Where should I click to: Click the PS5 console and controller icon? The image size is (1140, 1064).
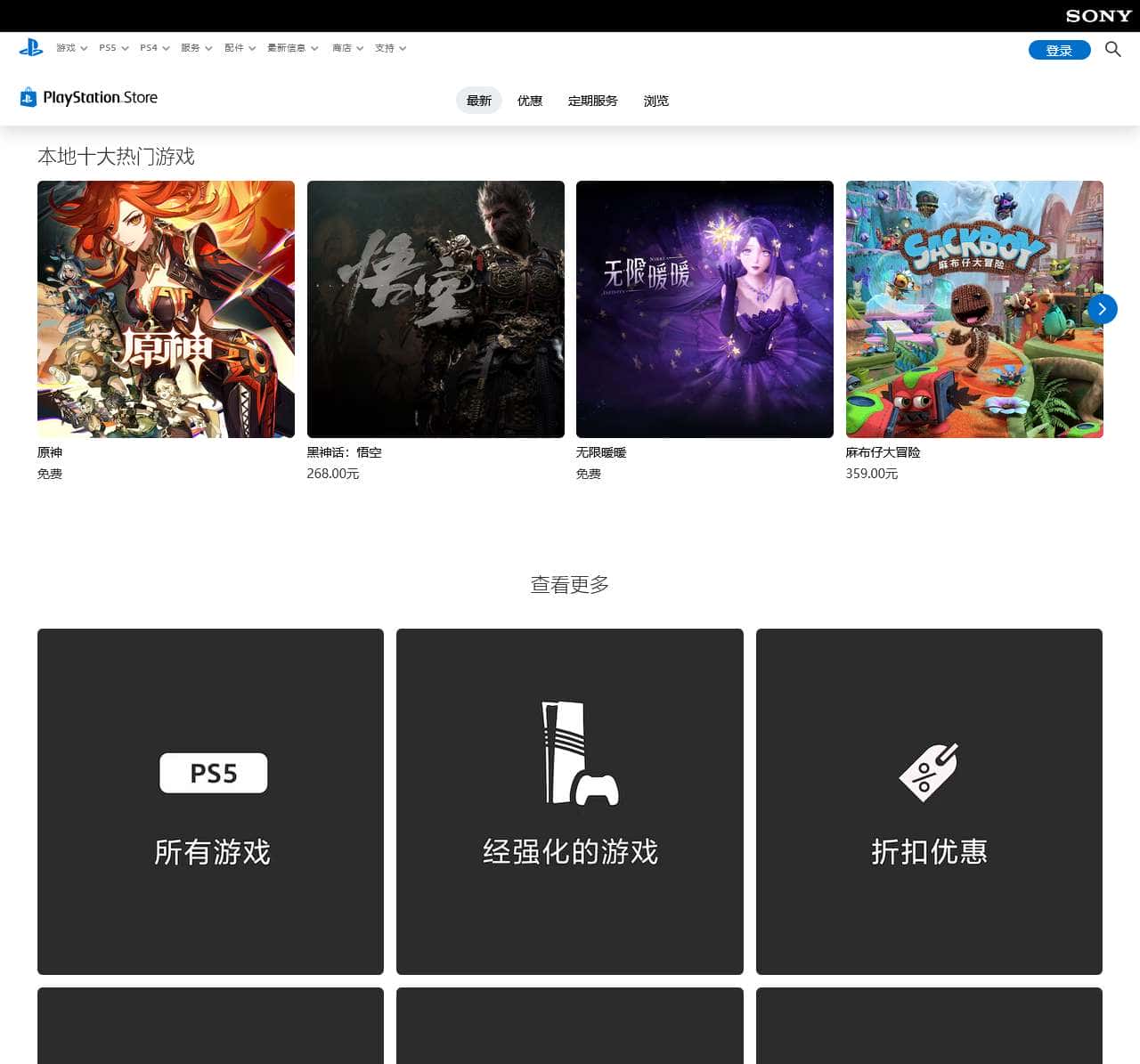[580, 753]
